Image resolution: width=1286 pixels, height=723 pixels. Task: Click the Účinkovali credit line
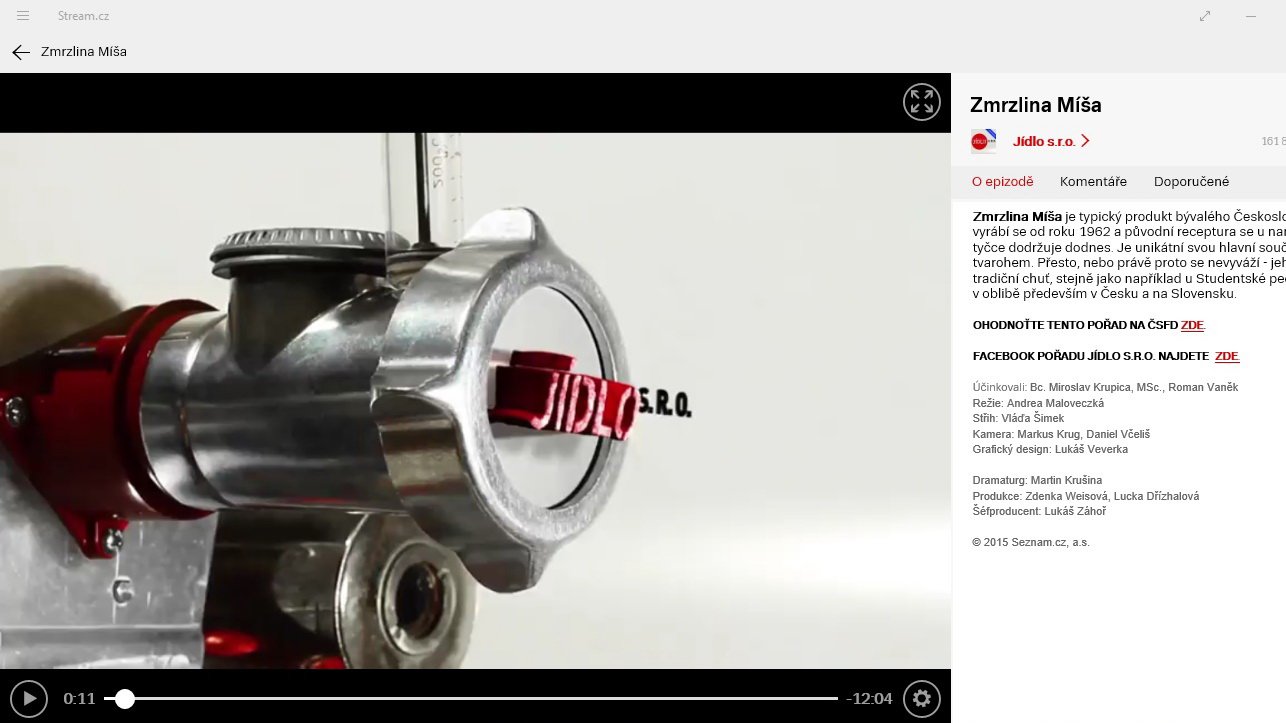point(1105,387)
